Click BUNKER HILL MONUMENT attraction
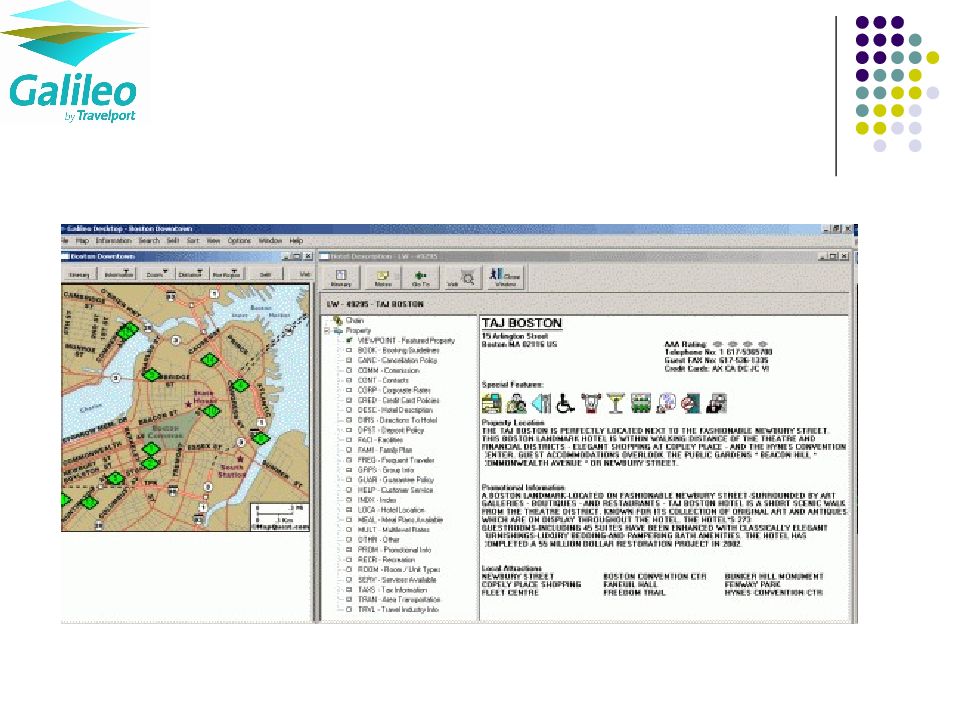Image resolution: width=960 pixels, height=720 pixels. [774, 576]
